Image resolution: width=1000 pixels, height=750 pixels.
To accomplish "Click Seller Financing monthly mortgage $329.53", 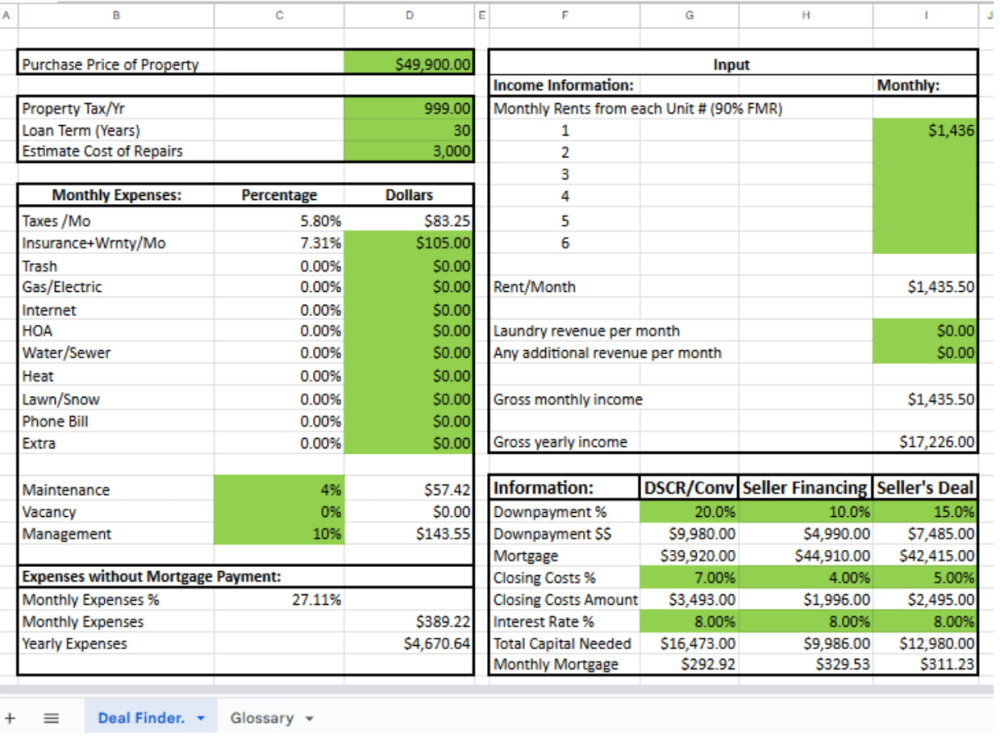I will (x=805, y=665).
